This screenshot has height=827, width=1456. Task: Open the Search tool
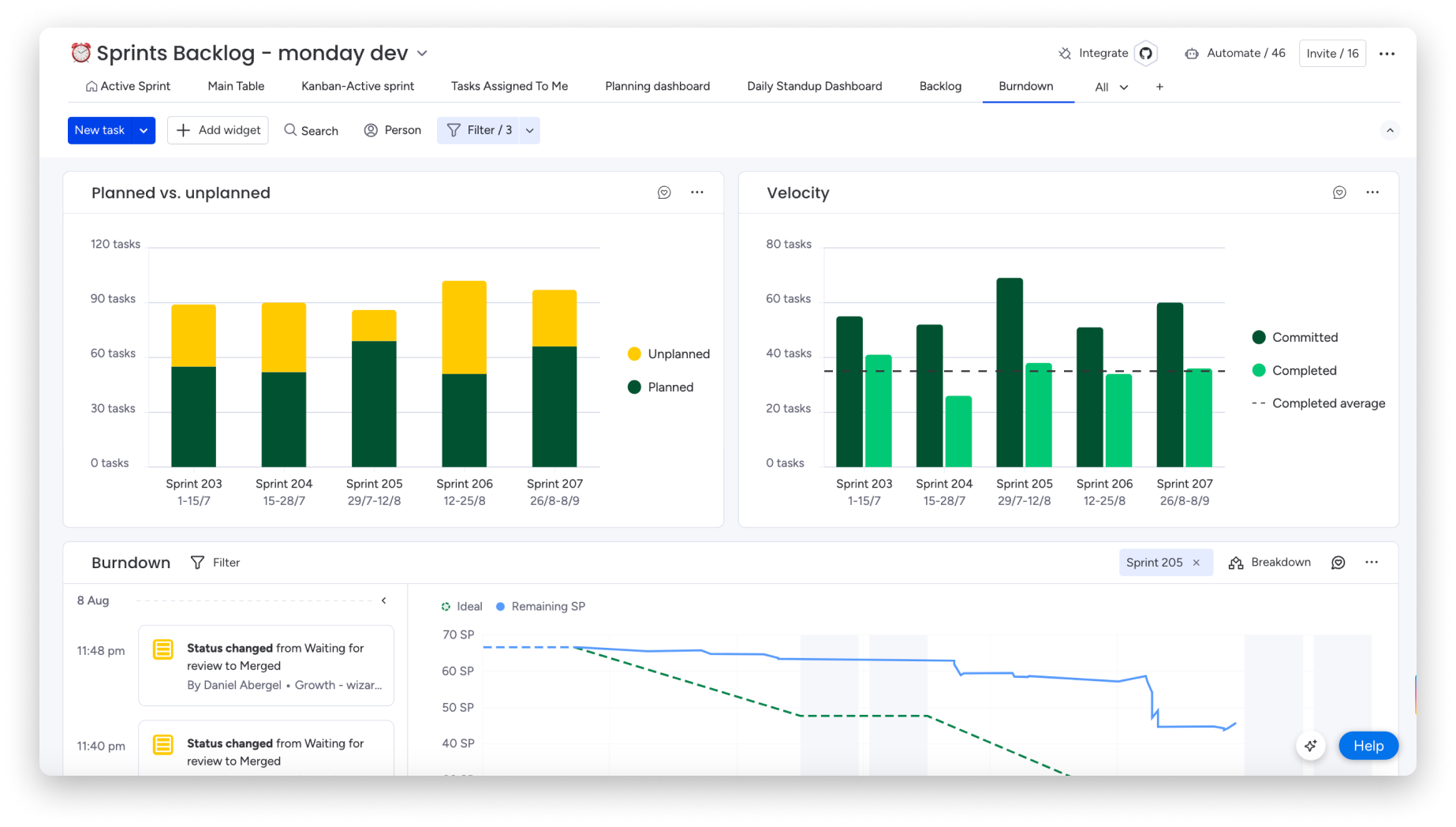(x=311, y=130)
